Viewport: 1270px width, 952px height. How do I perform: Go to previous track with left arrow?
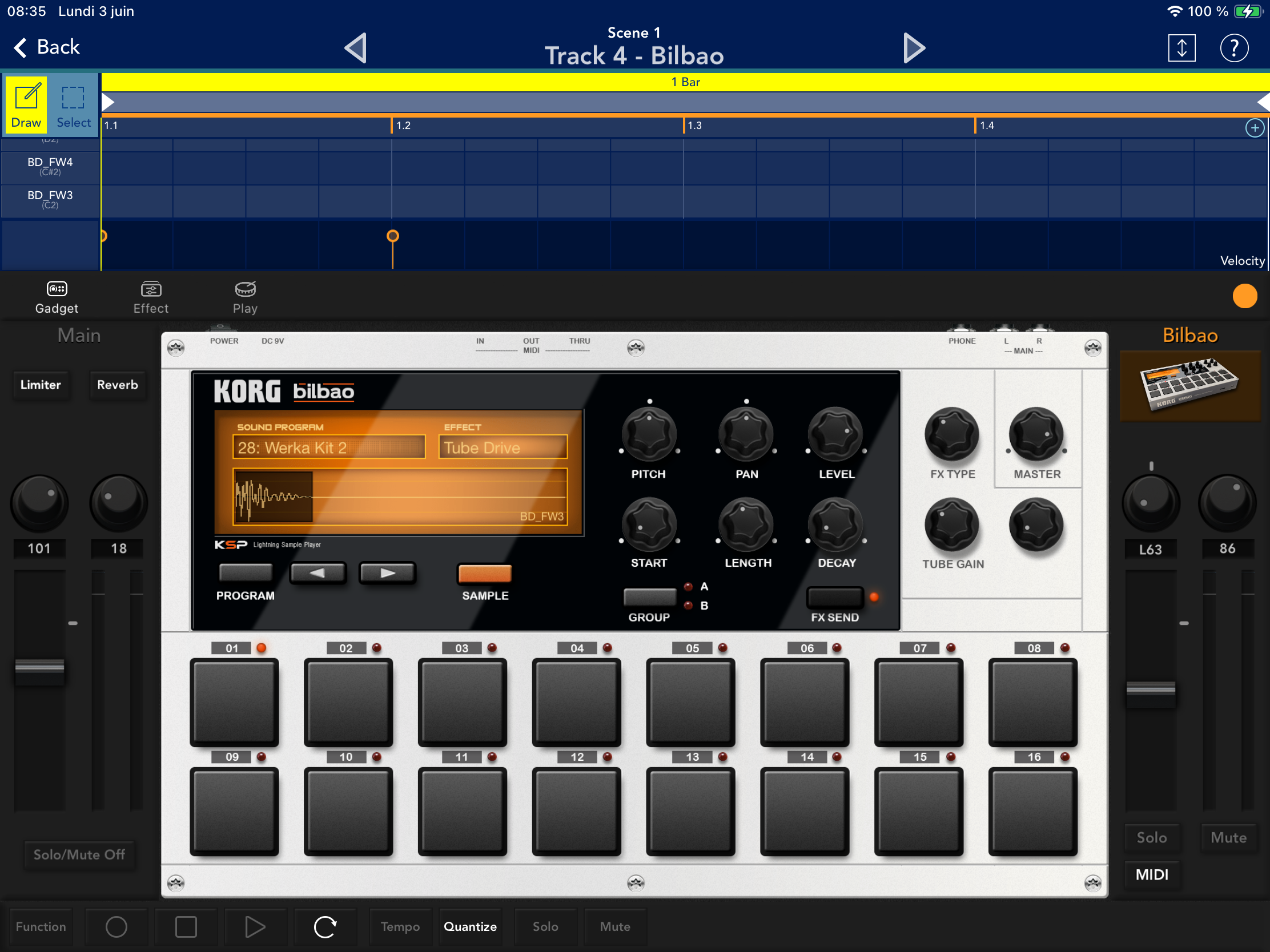(356, 47)
